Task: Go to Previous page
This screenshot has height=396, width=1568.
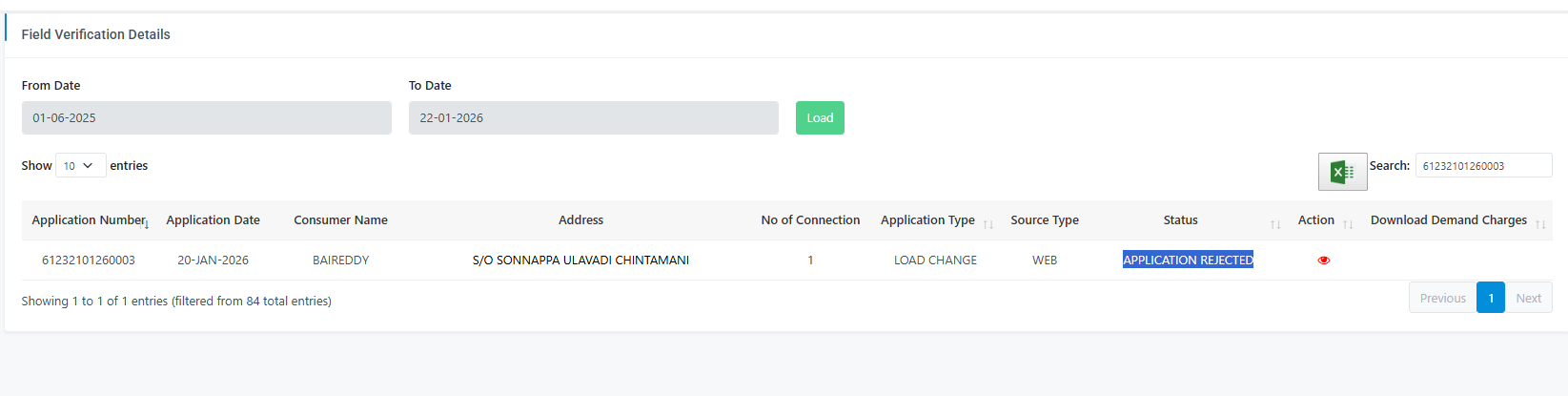Action: pyautogui.click(x=1442, y=298)
